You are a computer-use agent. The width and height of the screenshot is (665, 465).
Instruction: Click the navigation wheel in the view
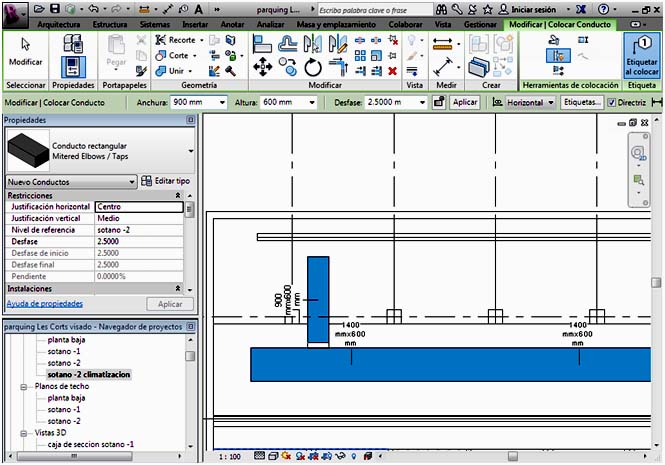tap(638, 153)
